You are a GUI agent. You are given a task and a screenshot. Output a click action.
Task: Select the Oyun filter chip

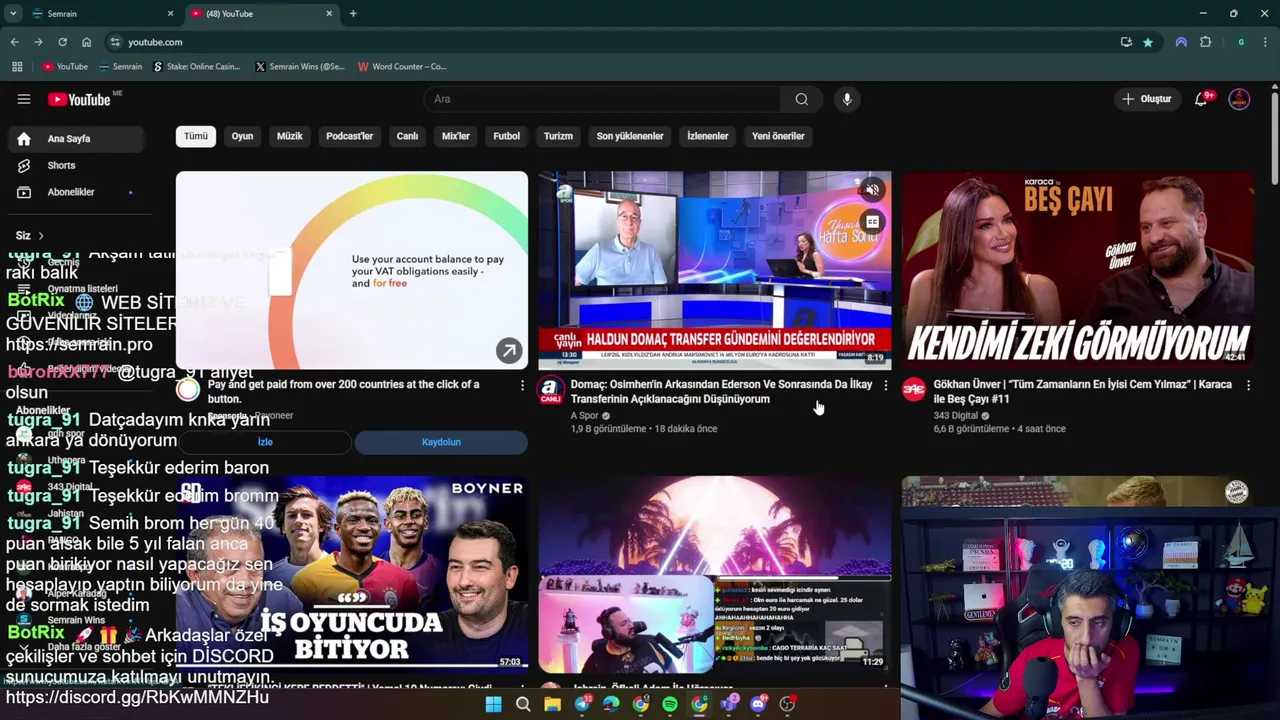243,136
